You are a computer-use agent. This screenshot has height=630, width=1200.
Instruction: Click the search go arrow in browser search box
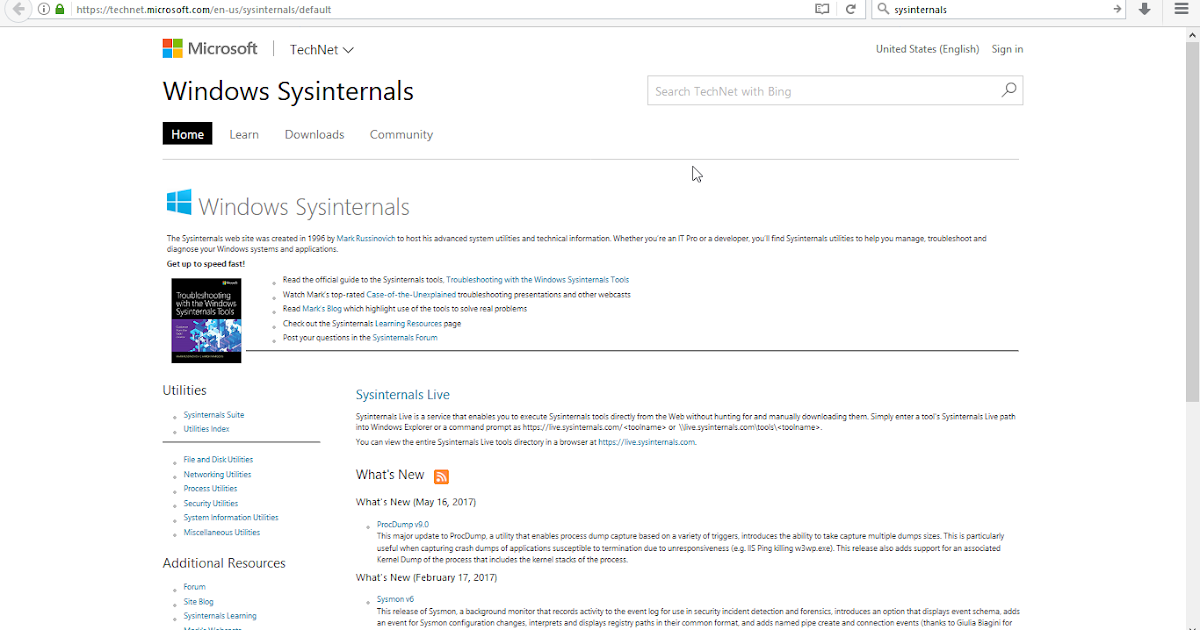[1118, 9]
